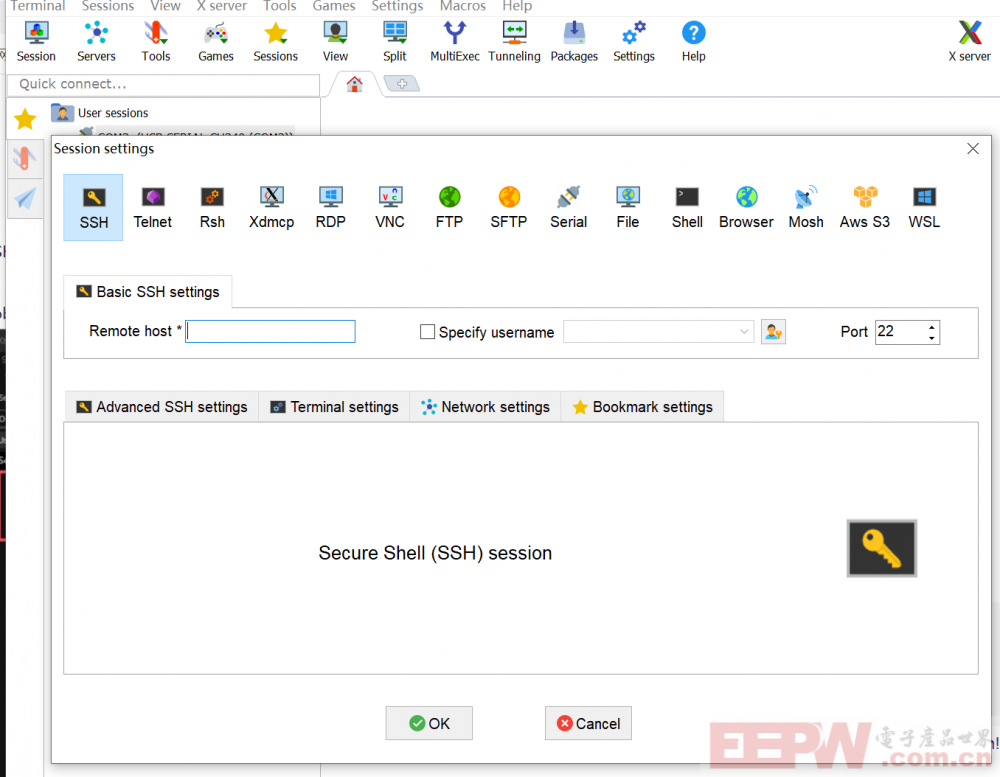1000x777 pixels.
Task: Expand the username dropdown
Action: click(744, 332)
